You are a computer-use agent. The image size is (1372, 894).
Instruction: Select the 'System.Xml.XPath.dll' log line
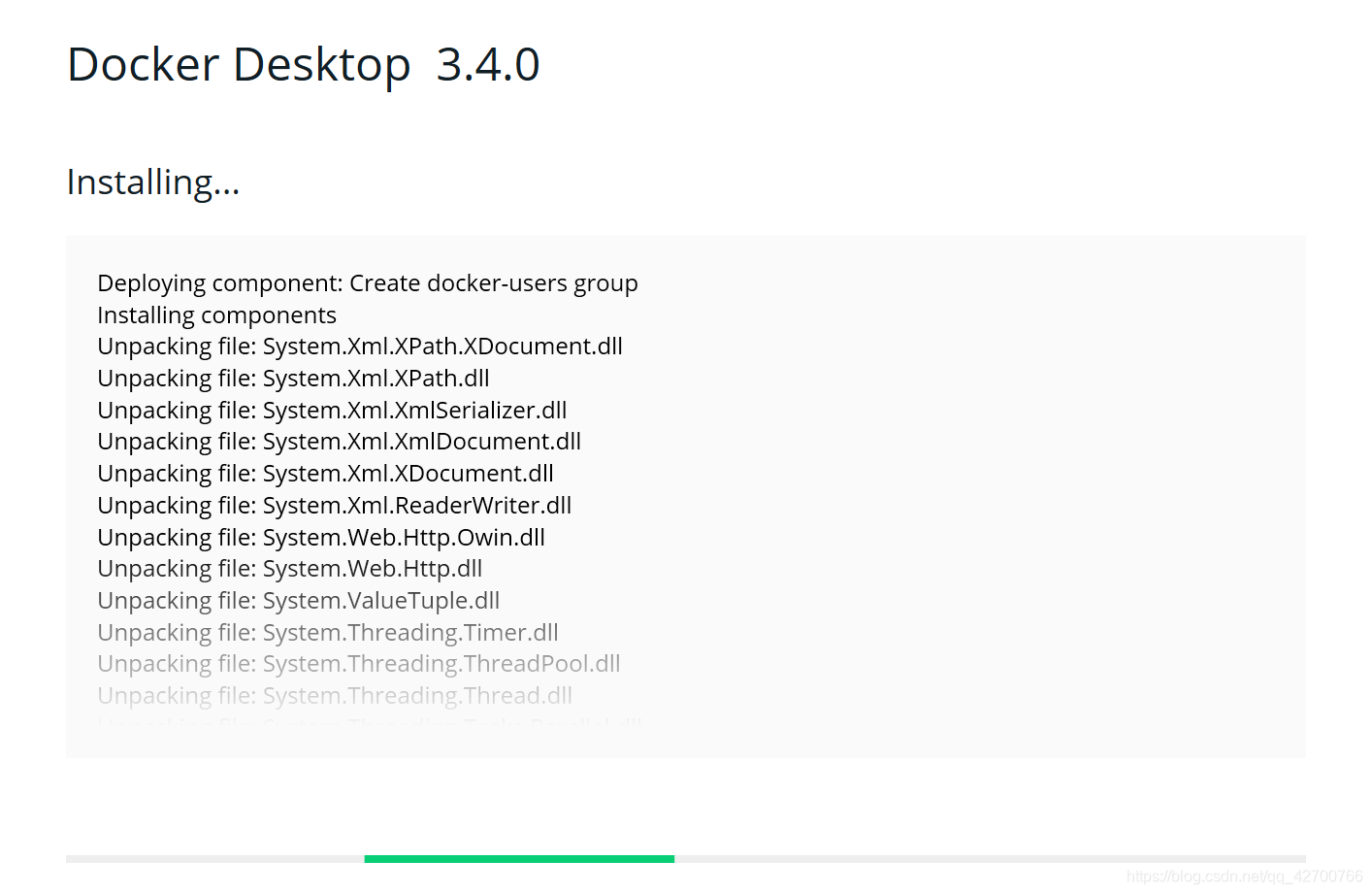tap(293, 379)
